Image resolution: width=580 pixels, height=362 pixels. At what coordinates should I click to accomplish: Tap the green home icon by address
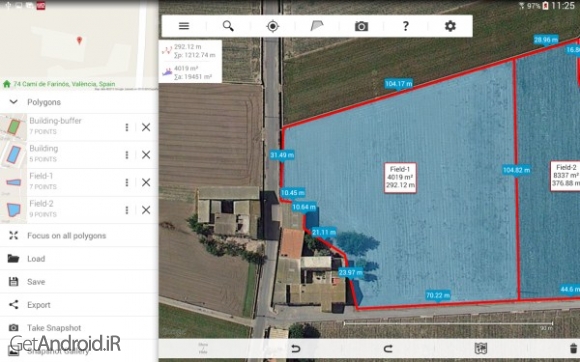tap(7, 84)
